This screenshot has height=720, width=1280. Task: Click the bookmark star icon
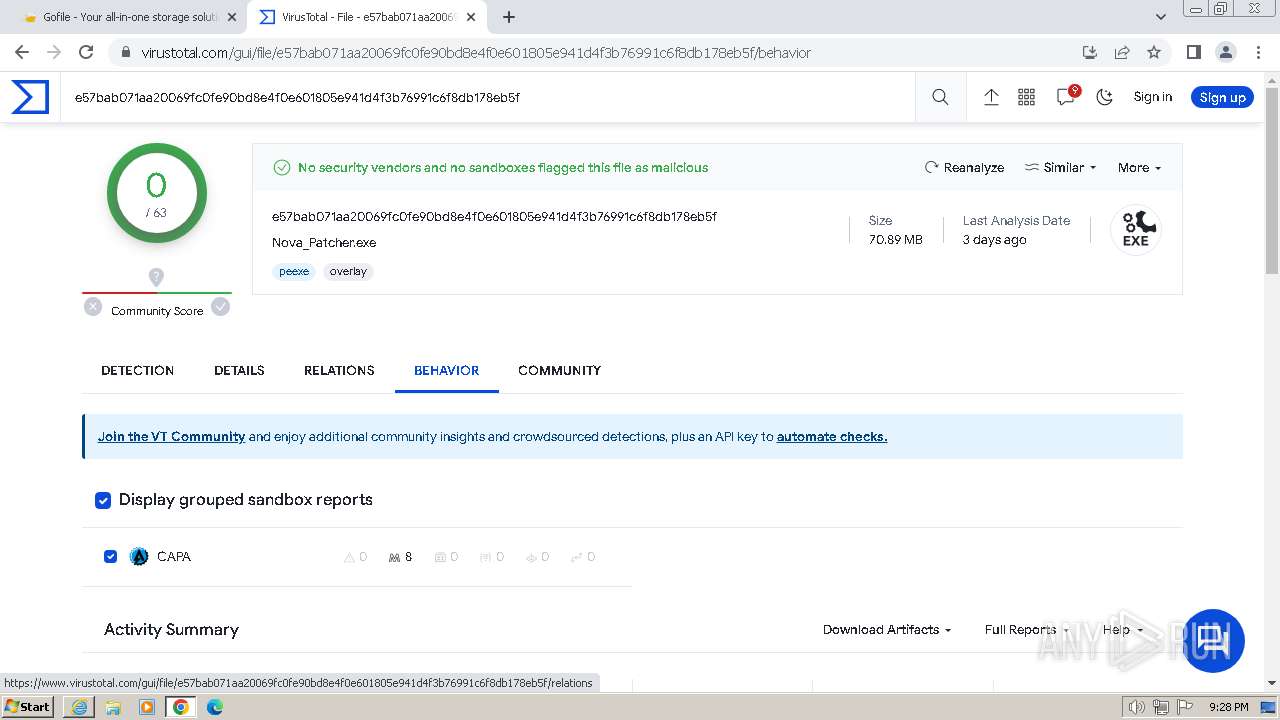[1154, 52]
